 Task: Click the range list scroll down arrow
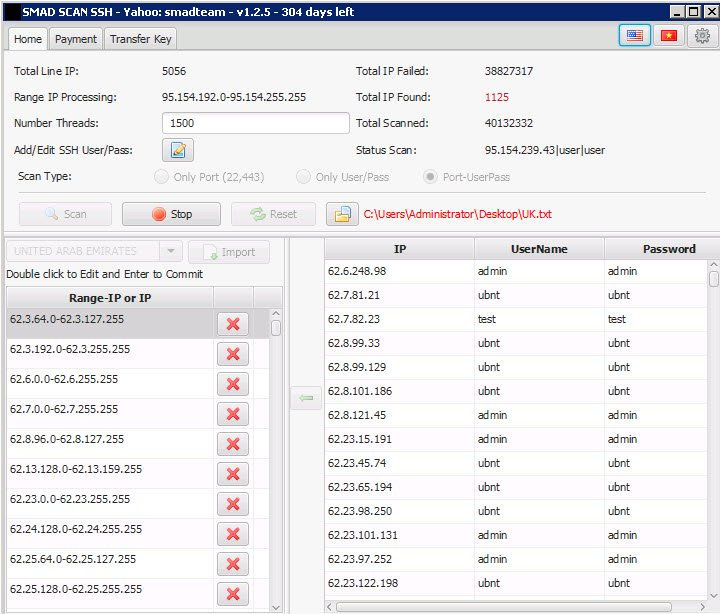coord(276,607)
